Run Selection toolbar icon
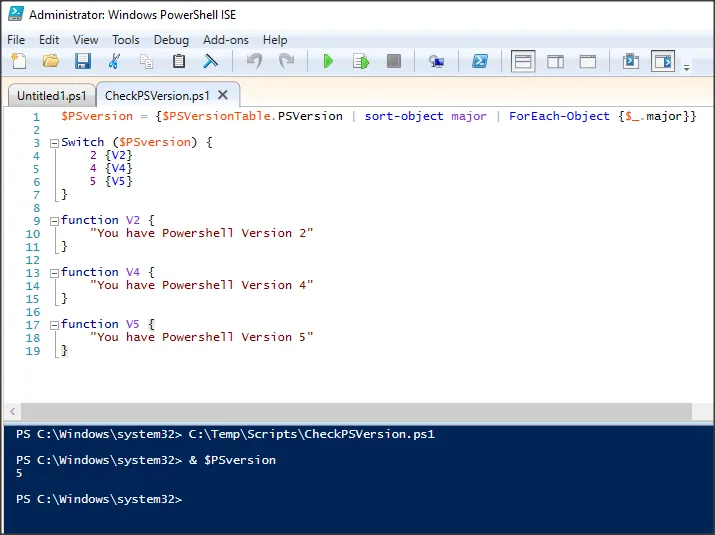The height and width of the screenshot is (535, 715). coord(361,61)
